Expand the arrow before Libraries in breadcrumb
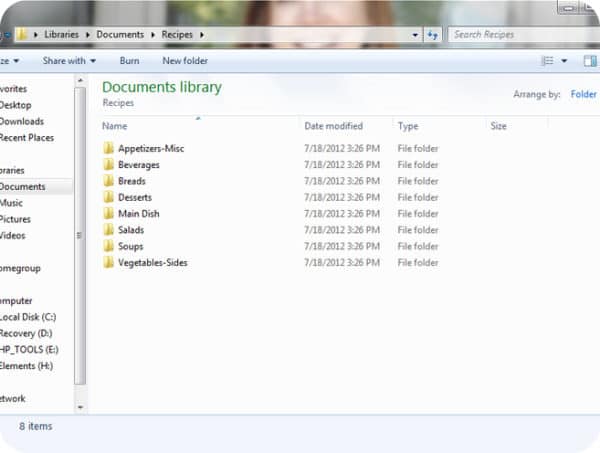This screenshot has width=600, height=453. [36, 35]
